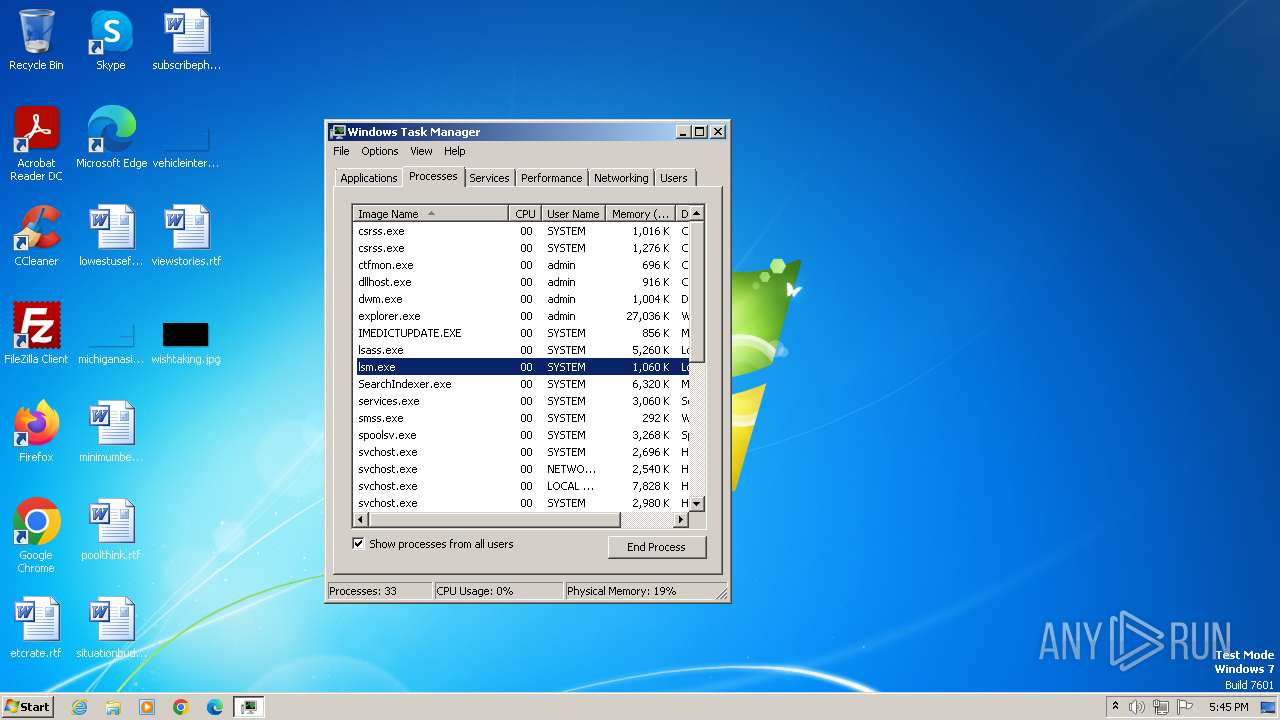Viewport: 1280px width, 720px height.
Task: Select the services.exe process row
Action: (521, 401)
